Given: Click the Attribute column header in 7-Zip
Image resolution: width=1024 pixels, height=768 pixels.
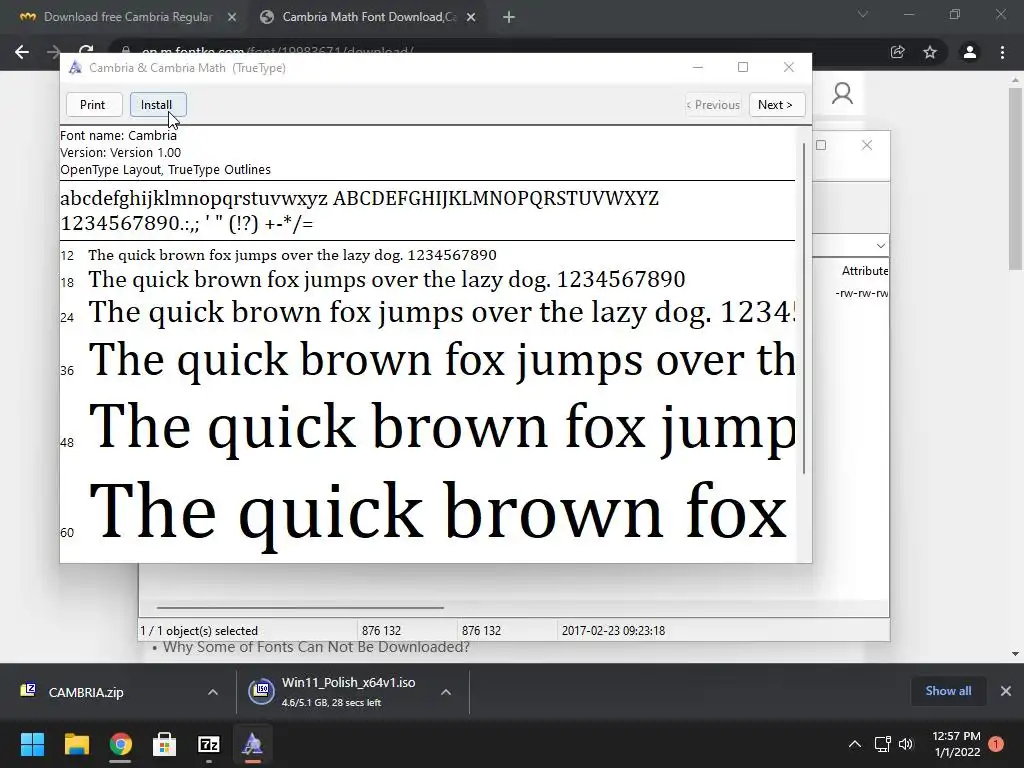Looking at the screenshot, I should 865,270.
